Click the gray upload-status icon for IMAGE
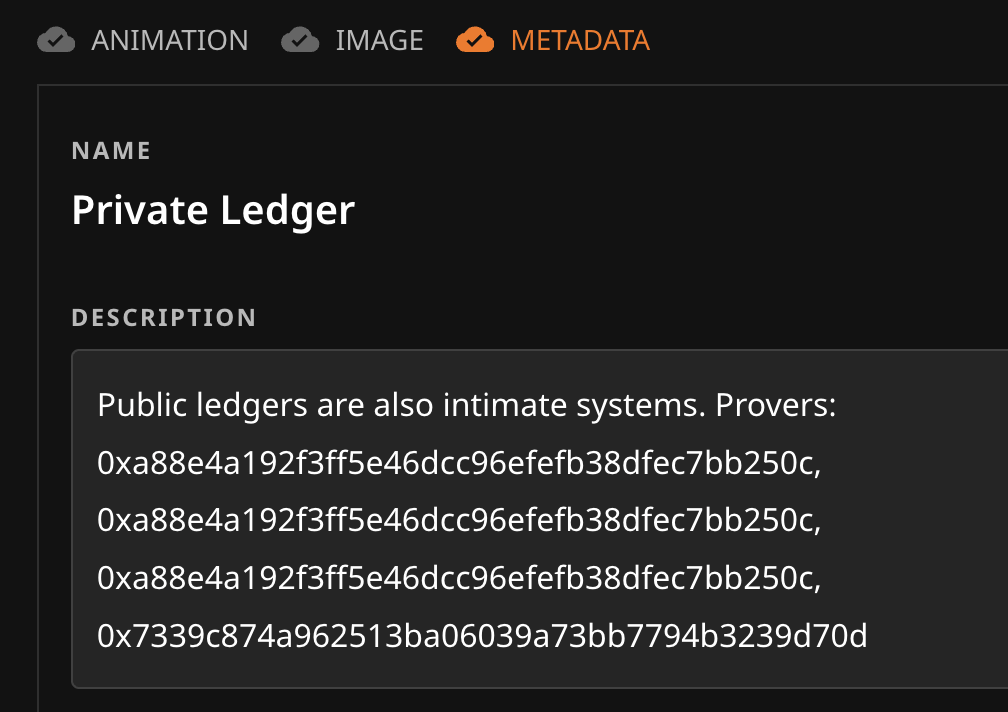The height and width of the screenshot is (712, 1008). 300,40
